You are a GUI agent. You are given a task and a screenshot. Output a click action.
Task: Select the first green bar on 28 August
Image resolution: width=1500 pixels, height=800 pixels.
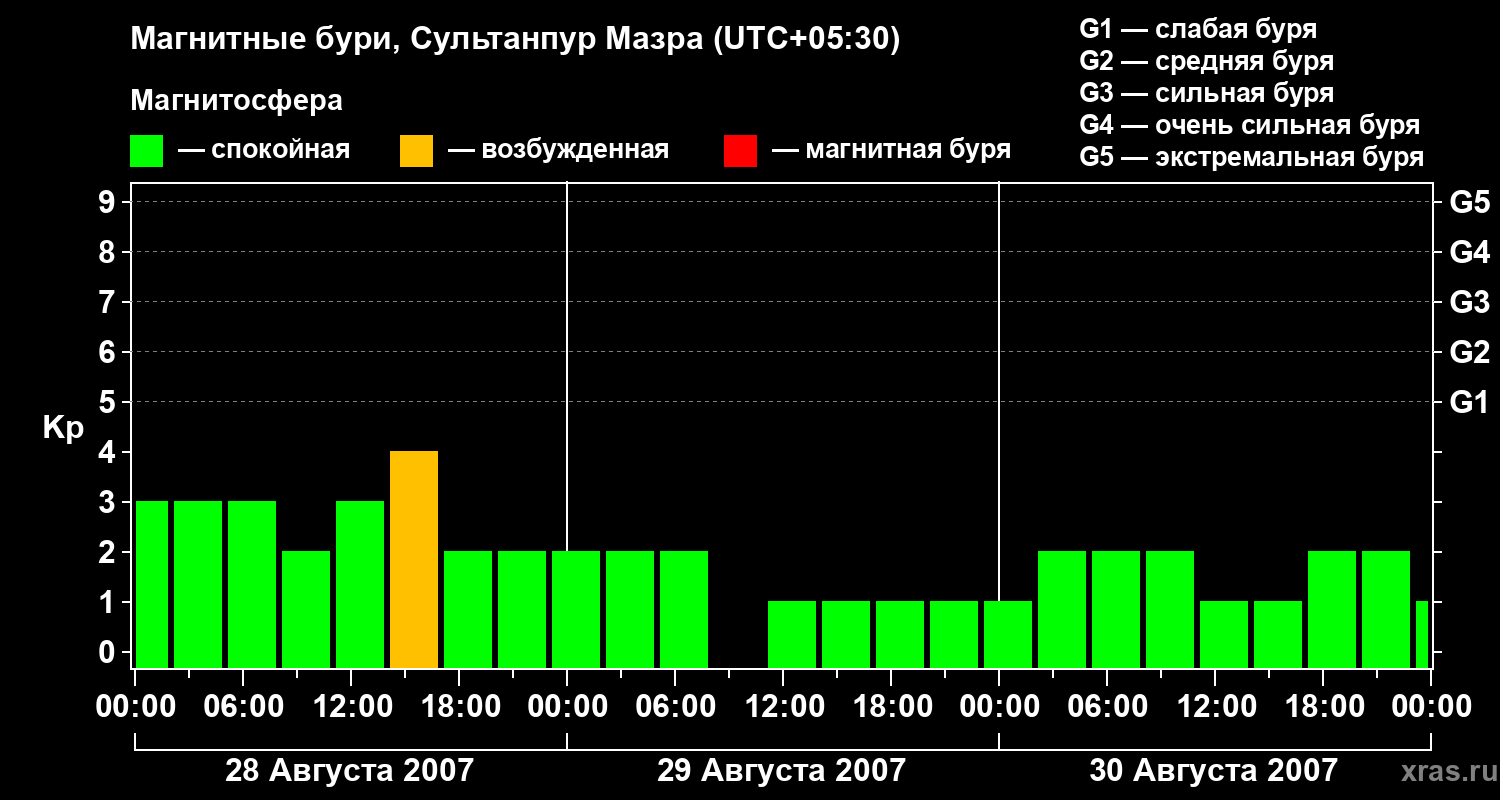pos(152,584)
